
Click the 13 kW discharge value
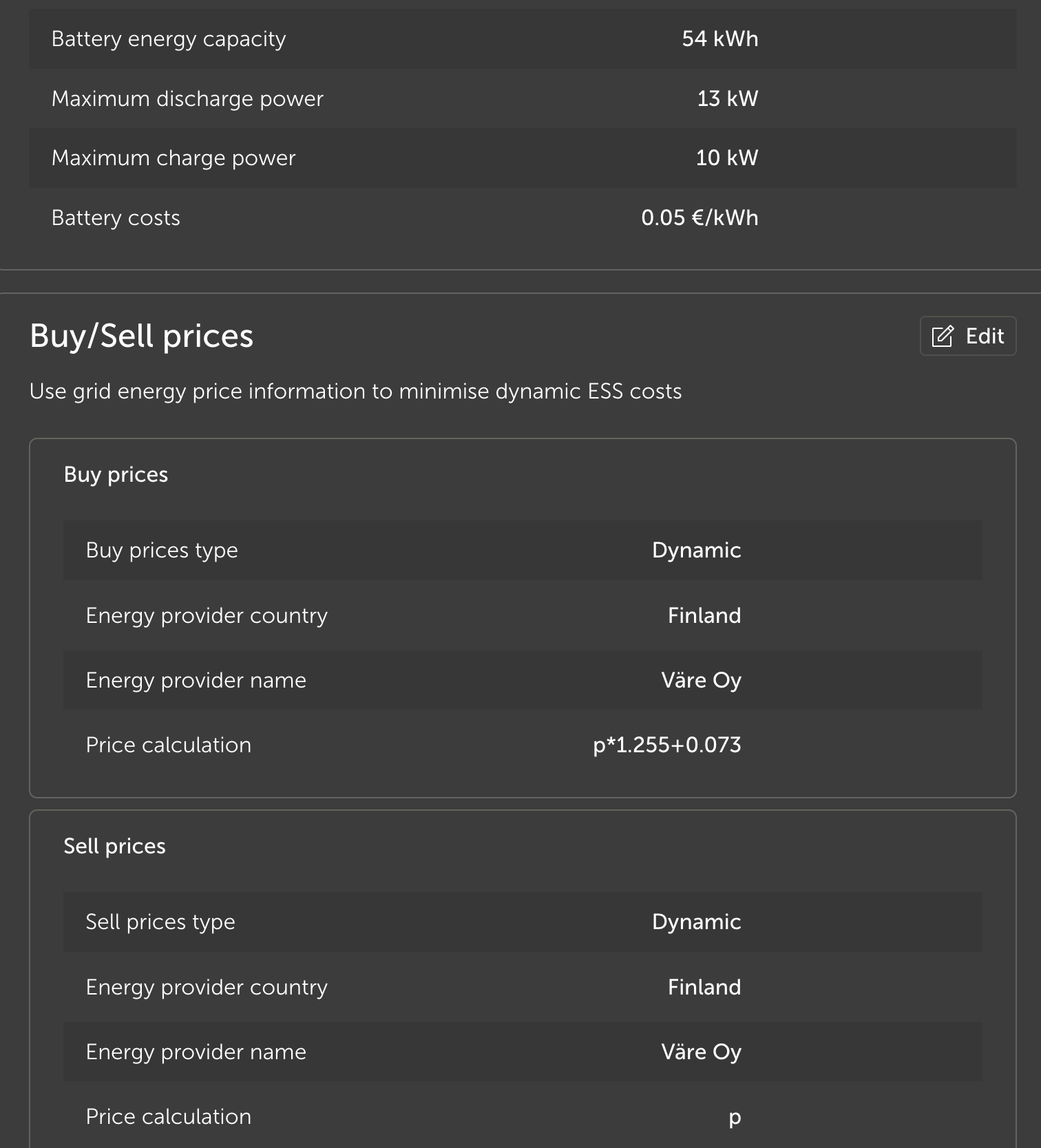pos(727,99)
